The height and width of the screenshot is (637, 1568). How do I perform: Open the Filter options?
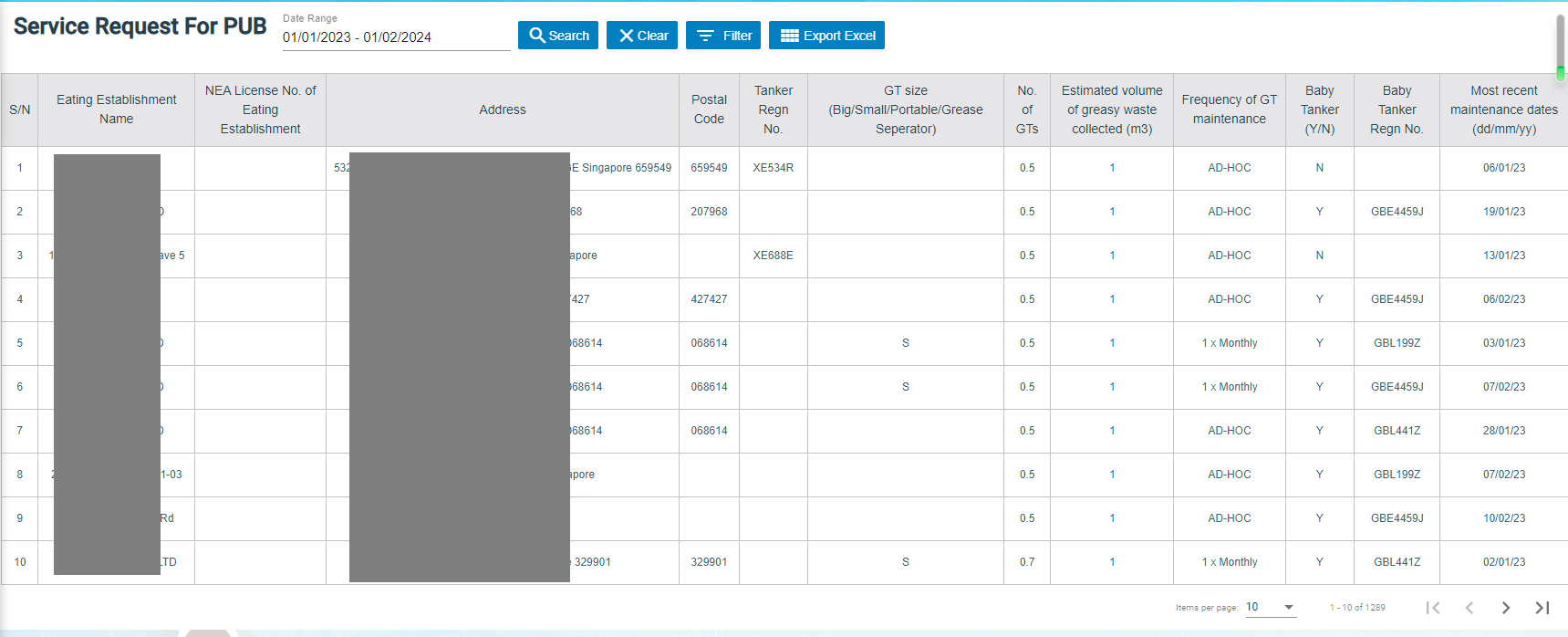[723, 36]
